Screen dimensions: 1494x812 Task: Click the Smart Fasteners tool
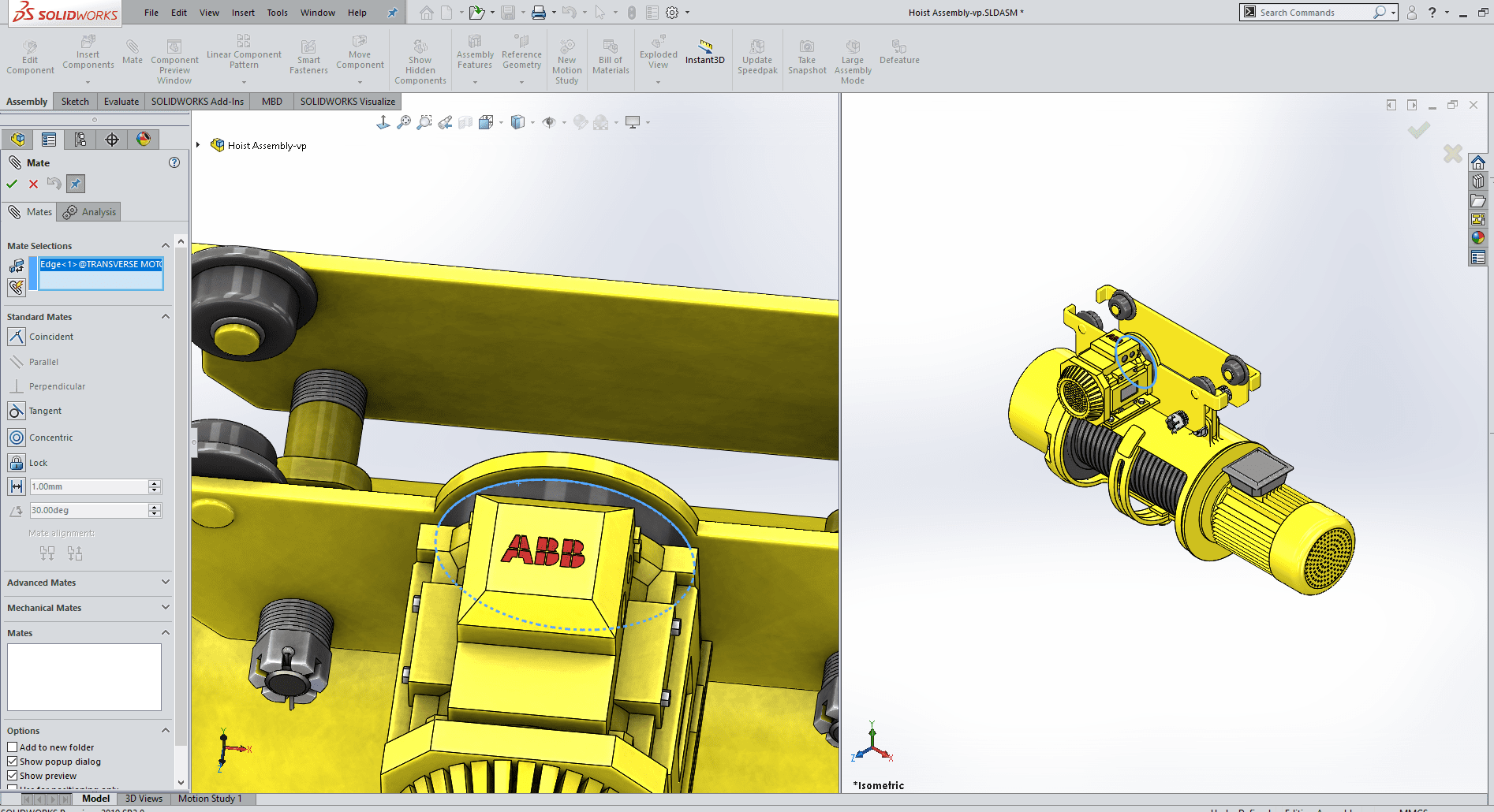tap(308, 58)
